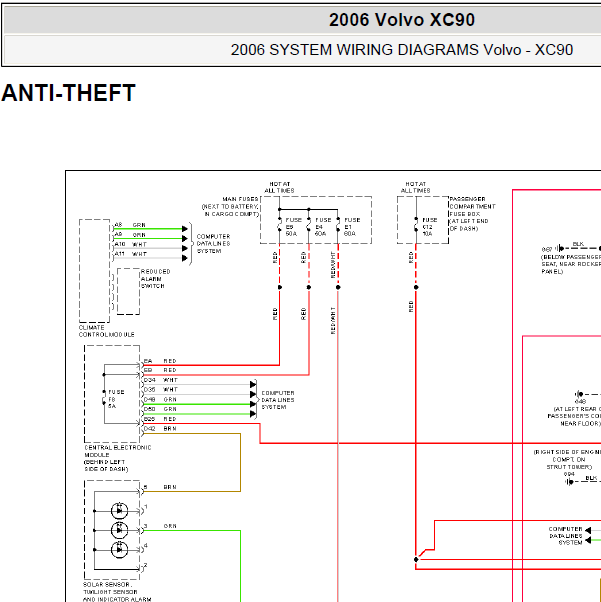Click the 'D34 WHT' terminal label
The image size is (601, 602).
[x=161, y=380]
